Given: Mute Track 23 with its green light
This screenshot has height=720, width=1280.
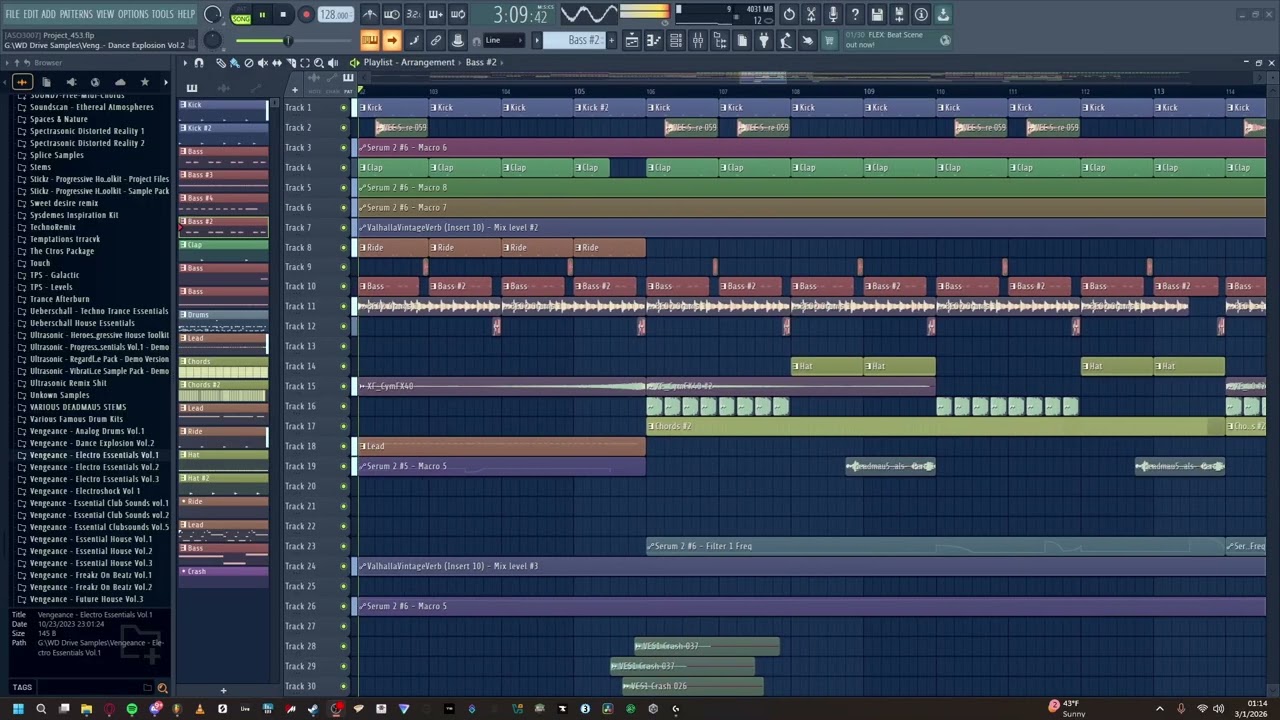Looking at the screenshot, I should pos(344,546).
